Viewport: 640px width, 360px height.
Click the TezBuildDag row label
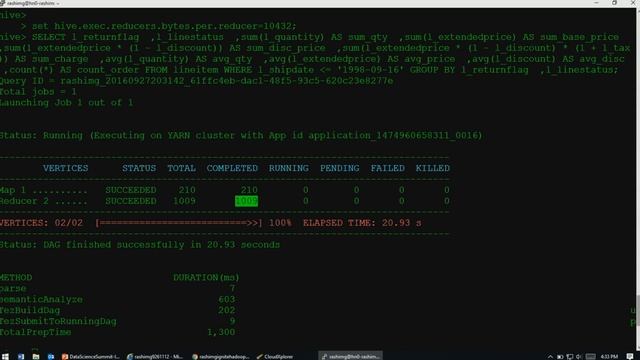30,311
